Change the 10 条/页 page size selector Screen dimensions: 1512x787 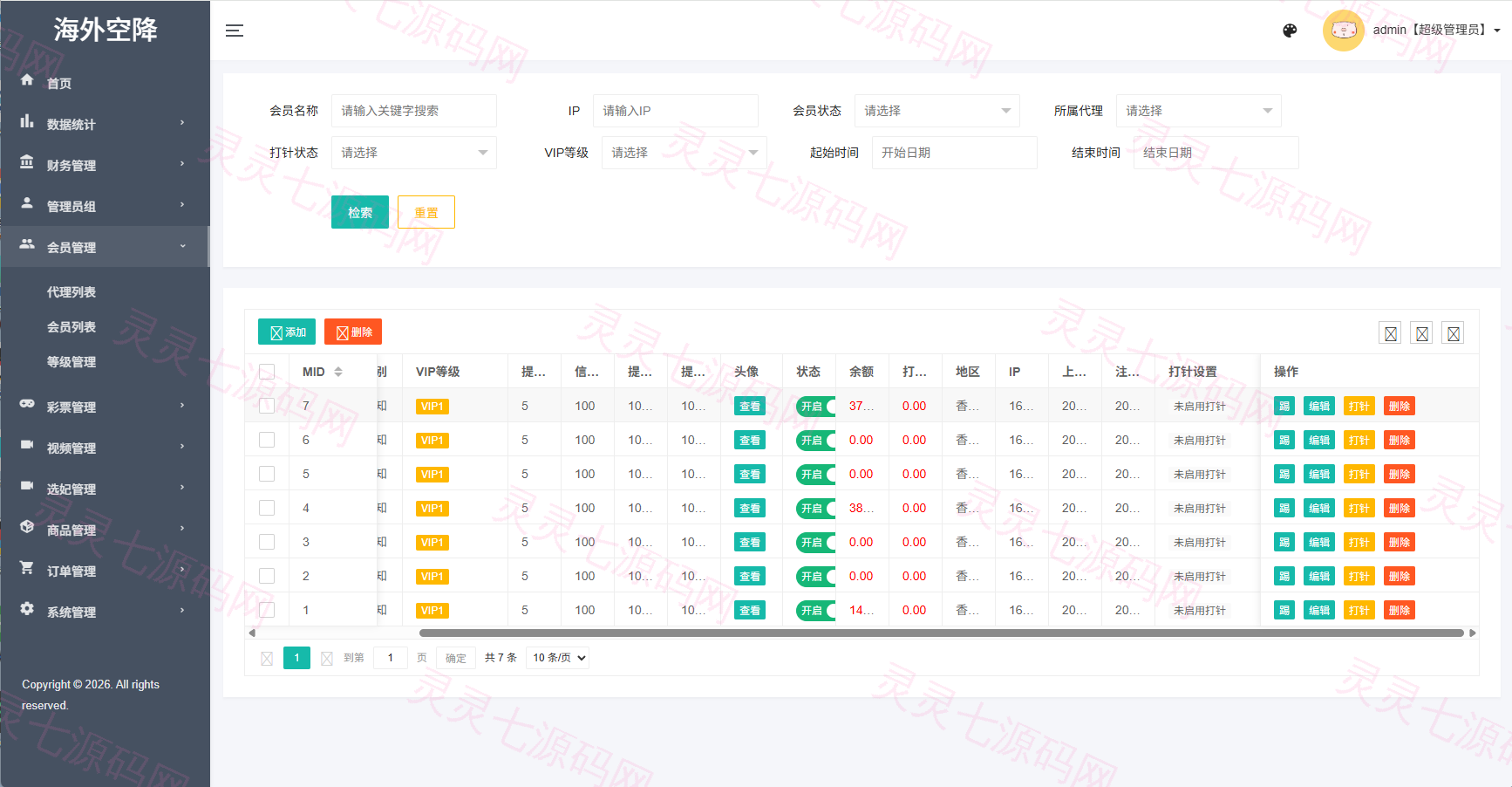pyautogui.click(x=557, y=658)
